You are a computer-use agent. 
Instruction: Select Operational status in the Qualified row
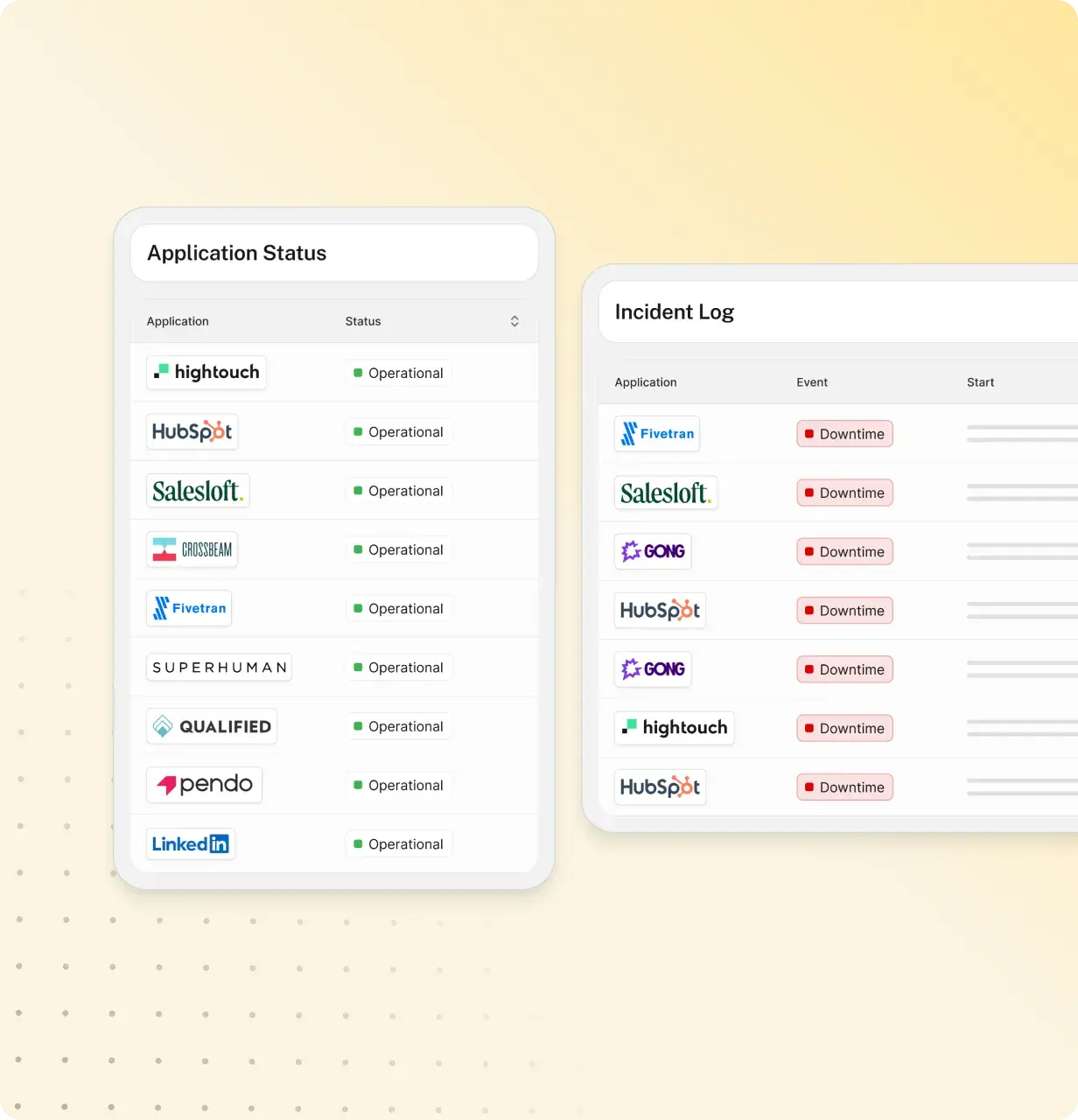pos(398,726)
